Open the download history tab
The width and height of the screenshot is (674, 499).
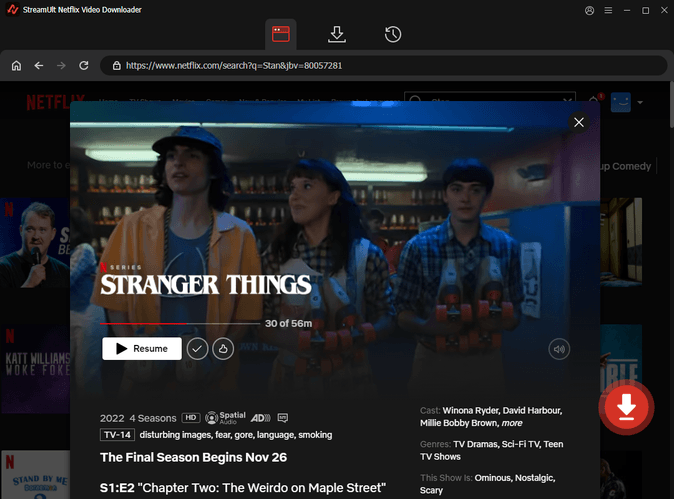393,34
